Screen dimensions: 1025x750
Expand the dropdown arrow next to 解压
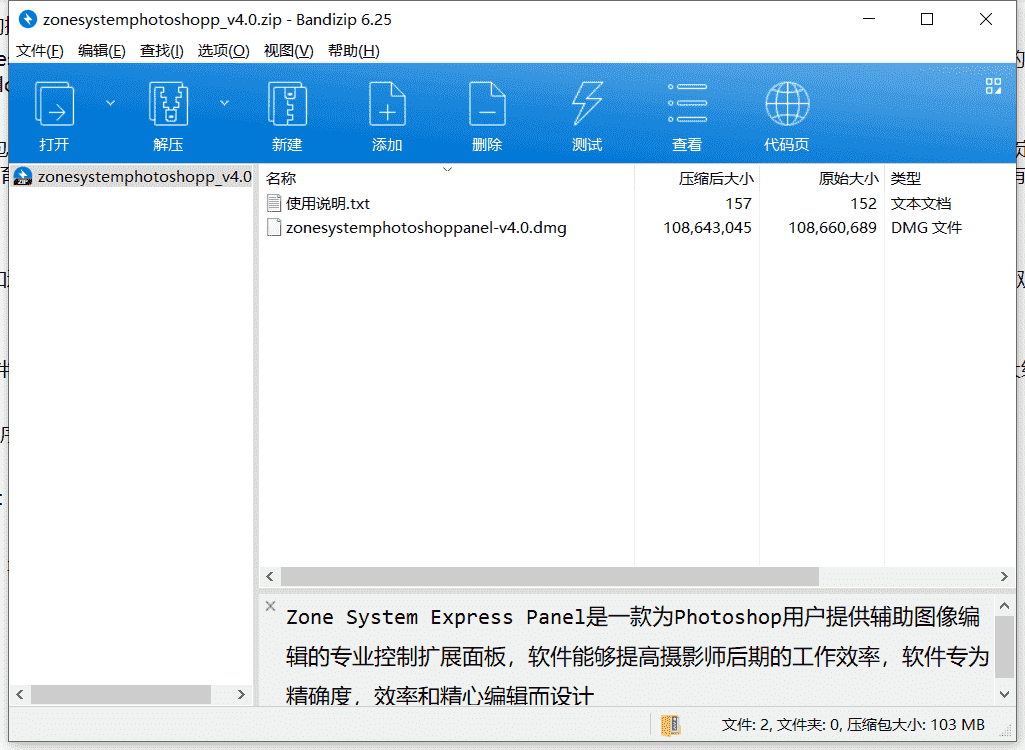point(224,103)
